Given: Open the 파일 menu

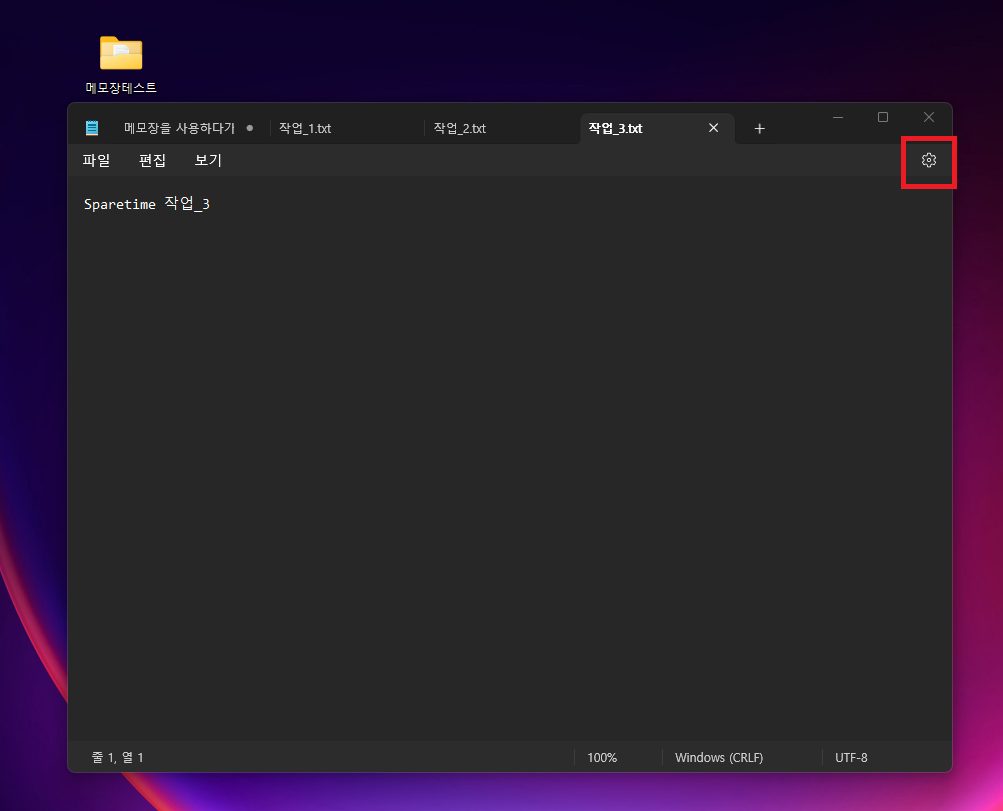Looking at the screenshot, I should (96, 160).
